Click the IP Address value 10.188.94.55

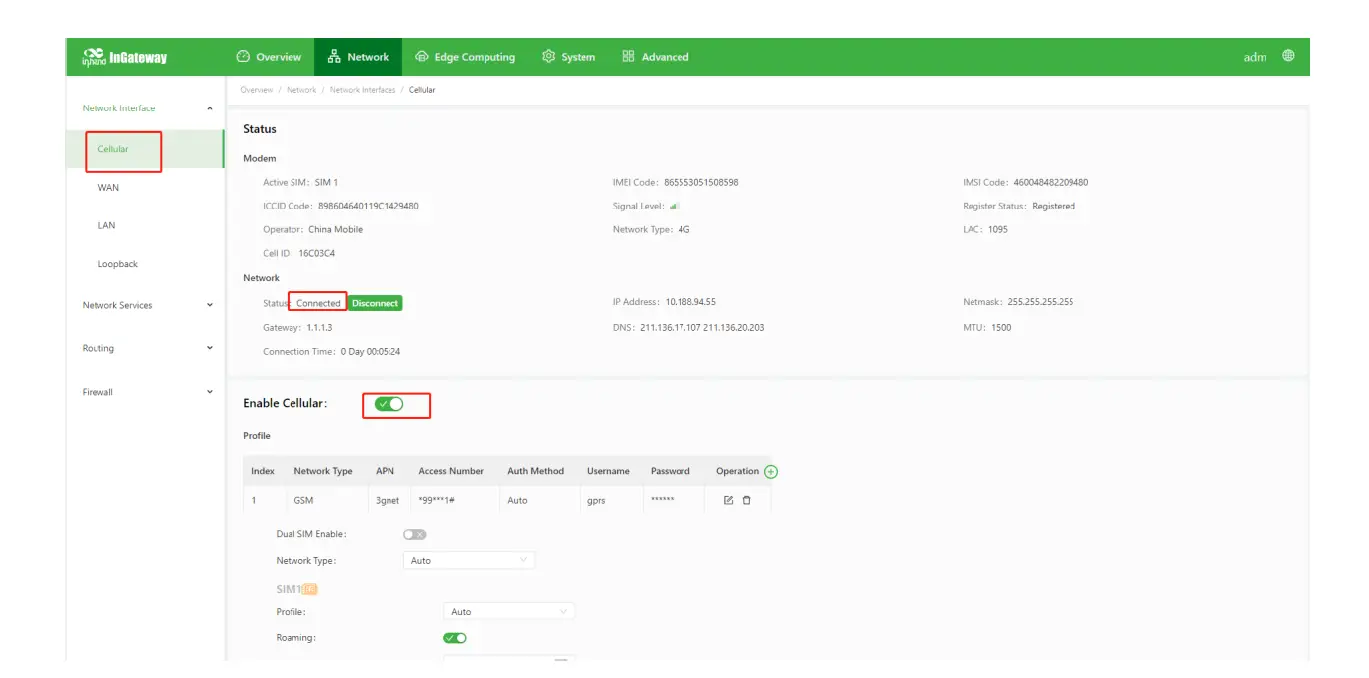tap(690, 302)
